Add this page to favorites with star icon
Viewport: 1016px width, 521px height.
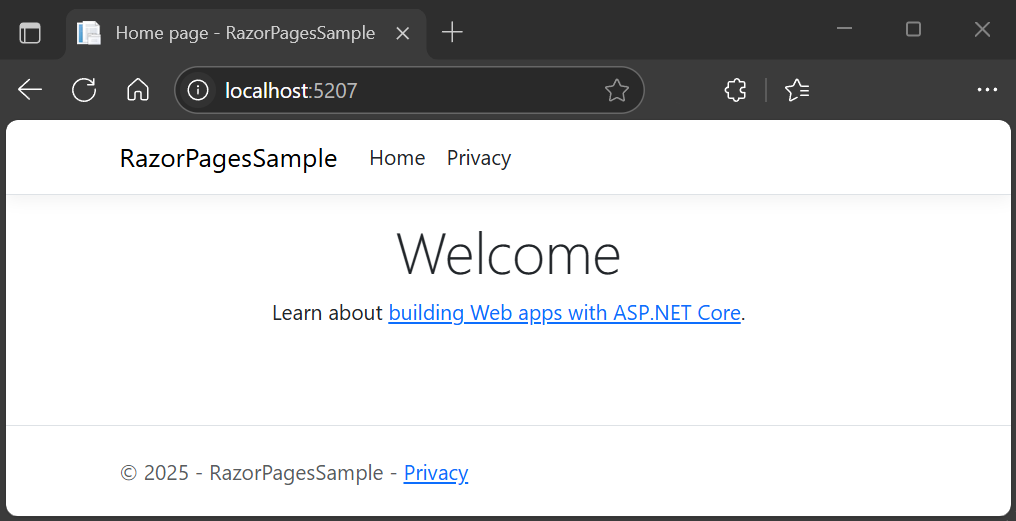617,91
